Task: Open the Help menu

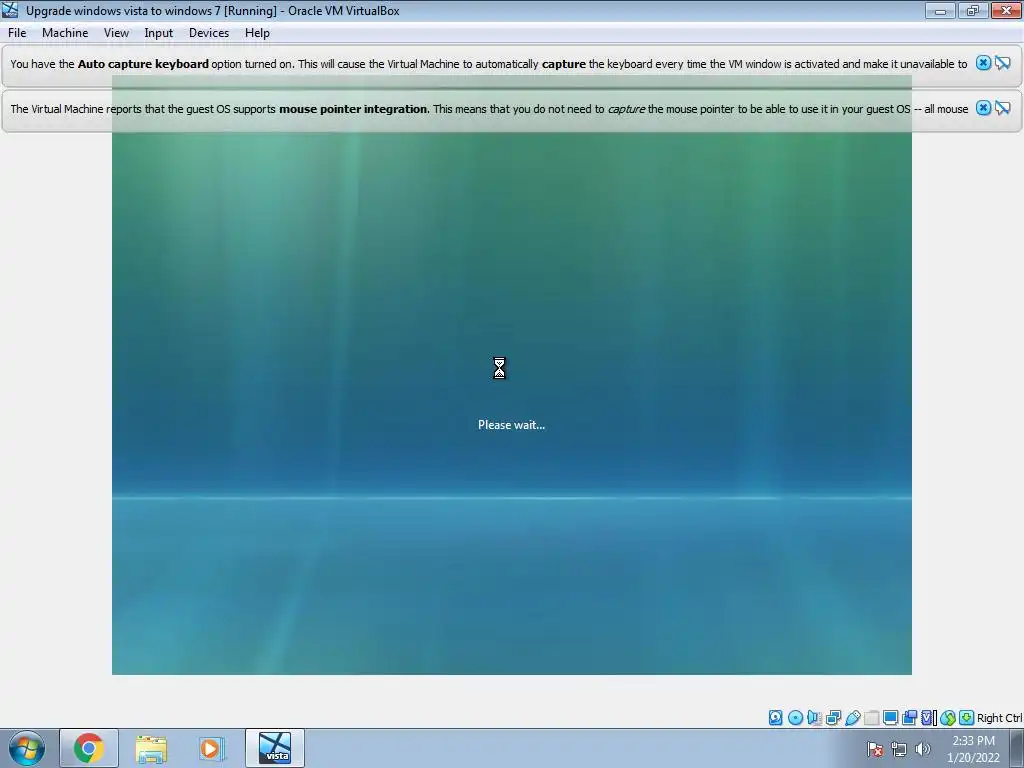Action: point(257,33)
